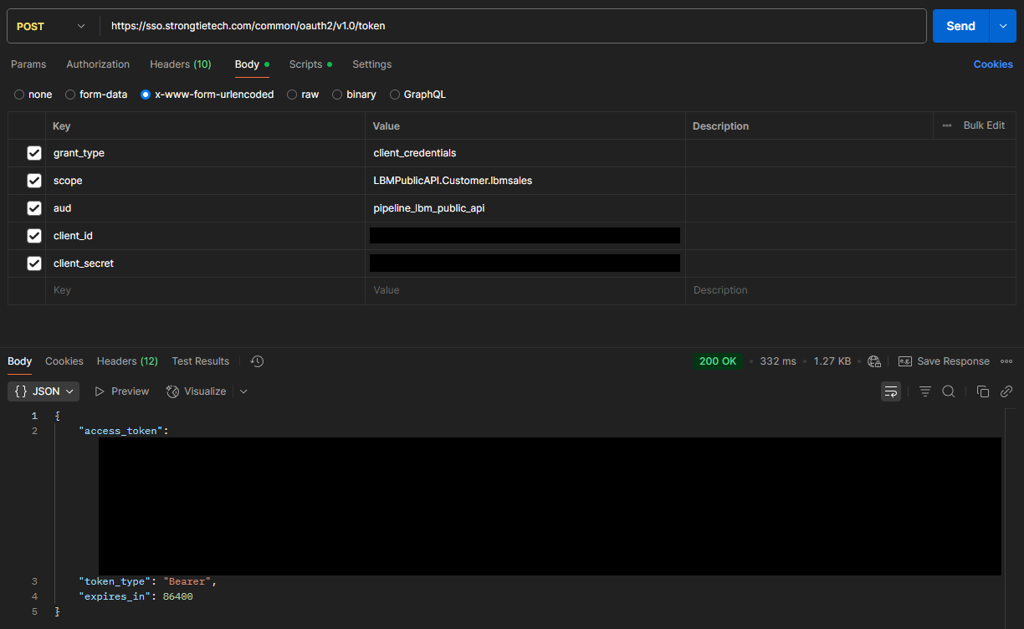Switch to the Authorization tab
This screenshot has width=1024, height=629.
click(98, 64)
